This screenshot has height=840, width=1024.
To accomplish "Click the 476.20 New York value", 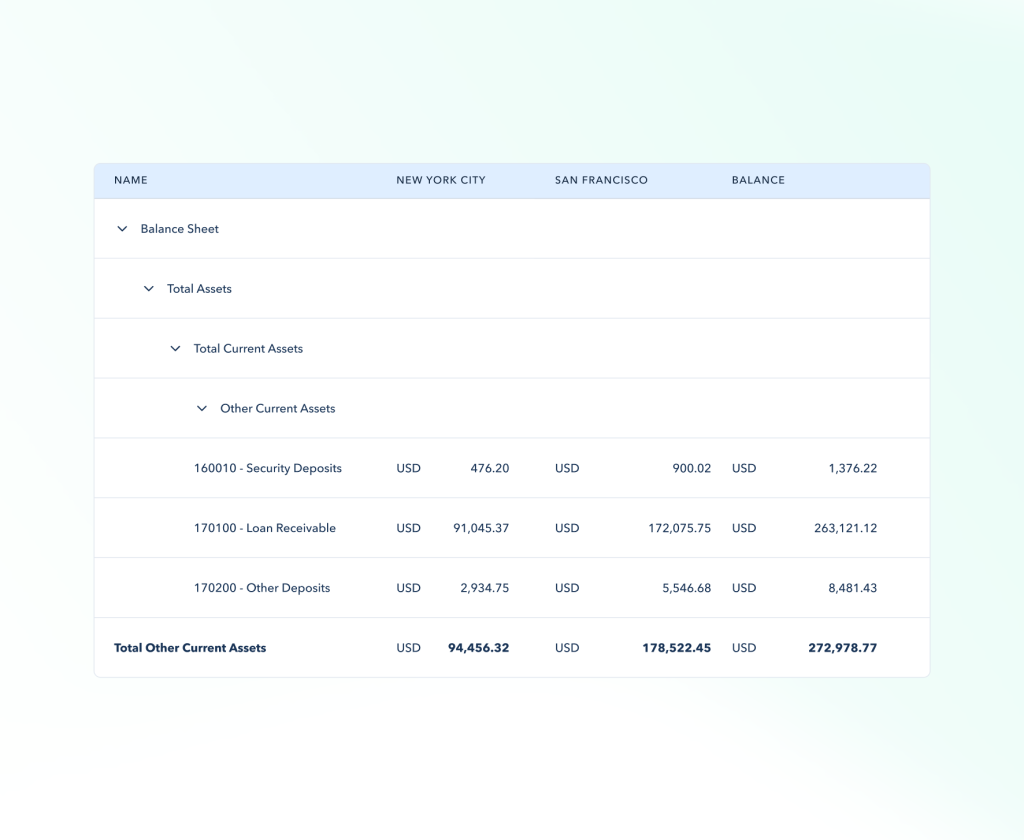I will [x=490, y=468].
